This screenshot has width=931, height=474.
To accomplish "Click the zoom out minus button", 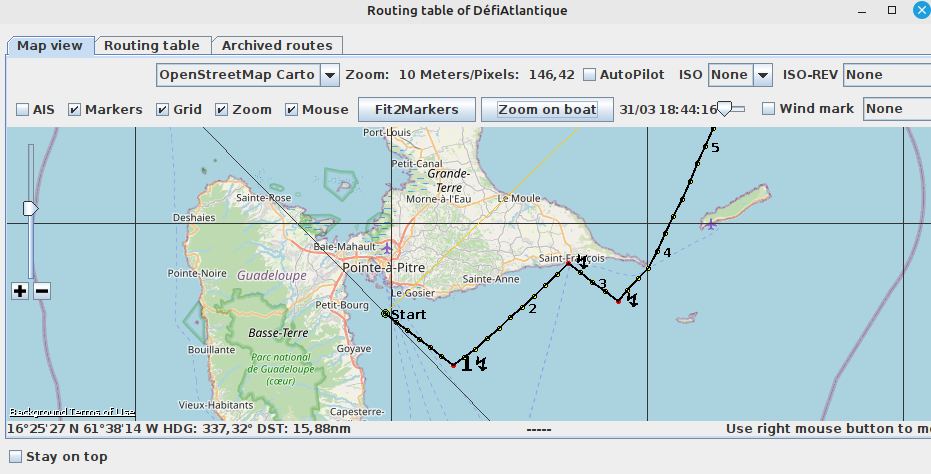I will (x=42, y=291).
